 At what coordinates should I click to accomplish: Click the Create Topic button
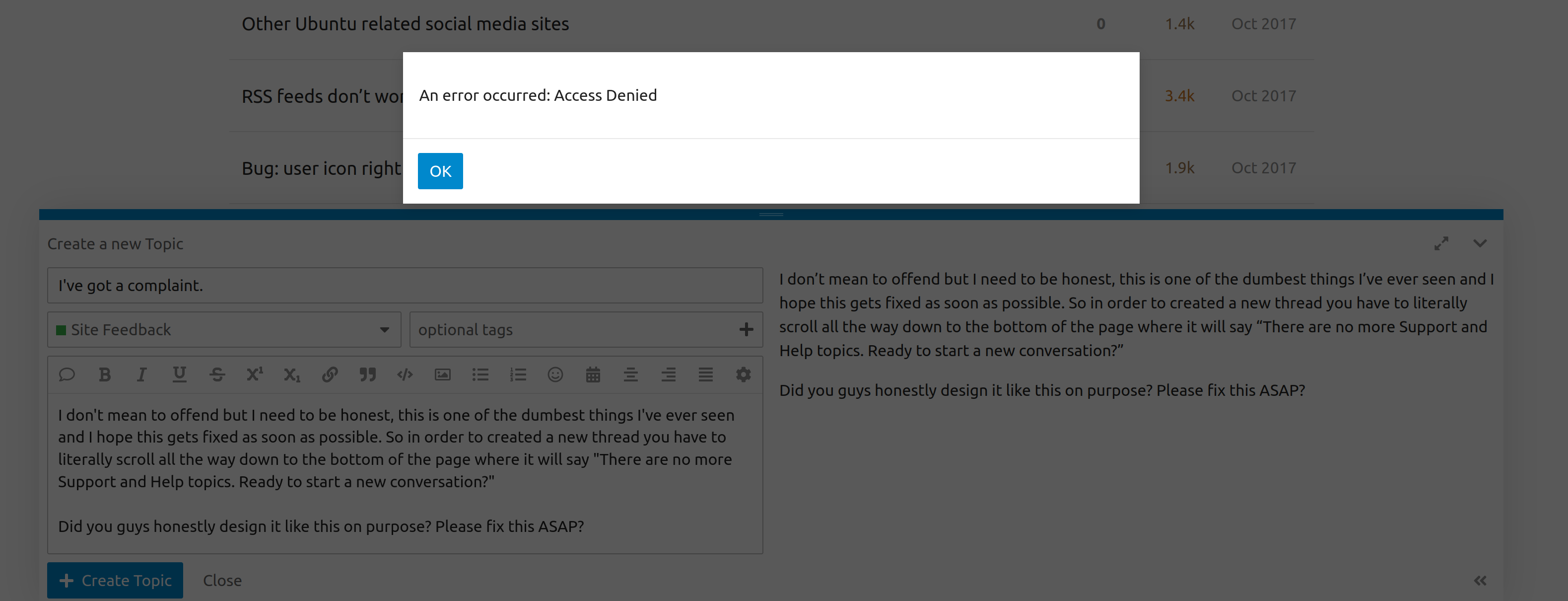tap(115, 580)
